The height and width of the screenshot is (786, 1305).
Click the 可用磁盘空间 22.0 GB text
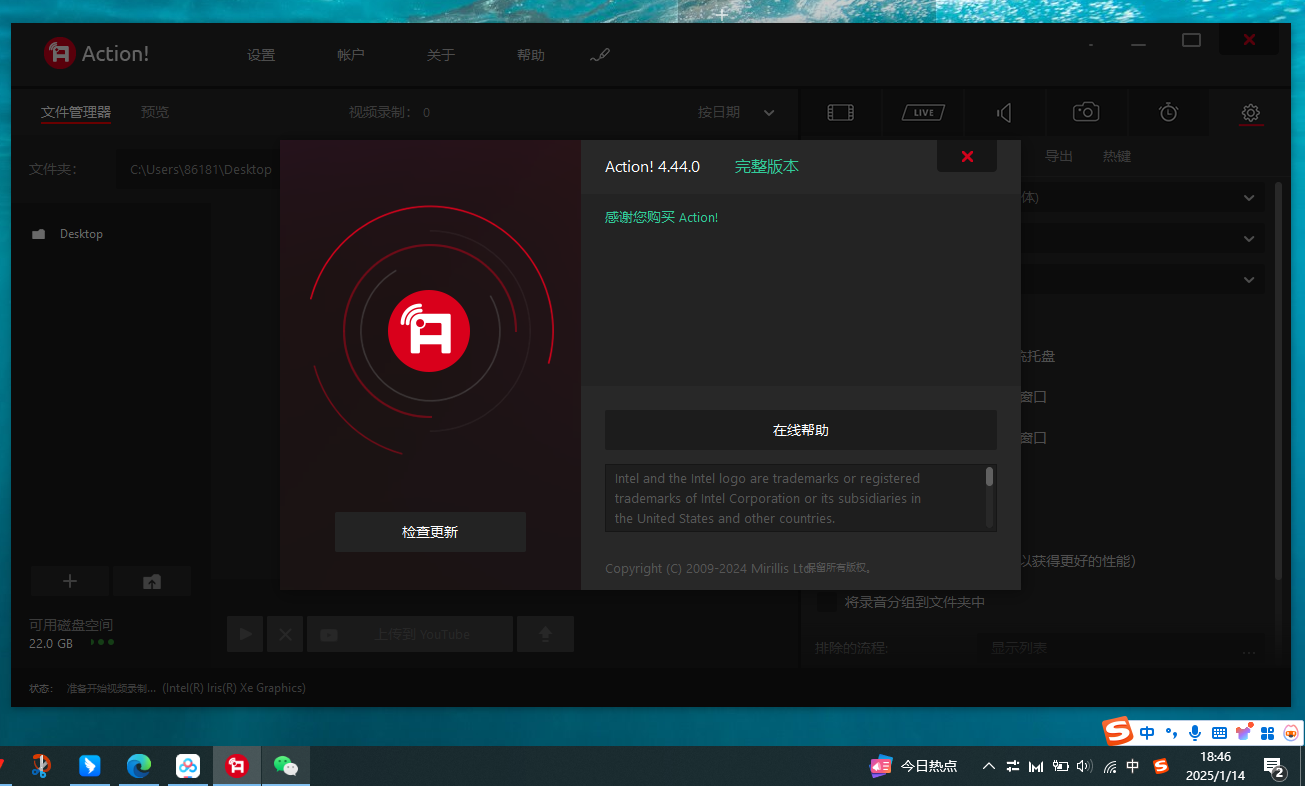71,634
